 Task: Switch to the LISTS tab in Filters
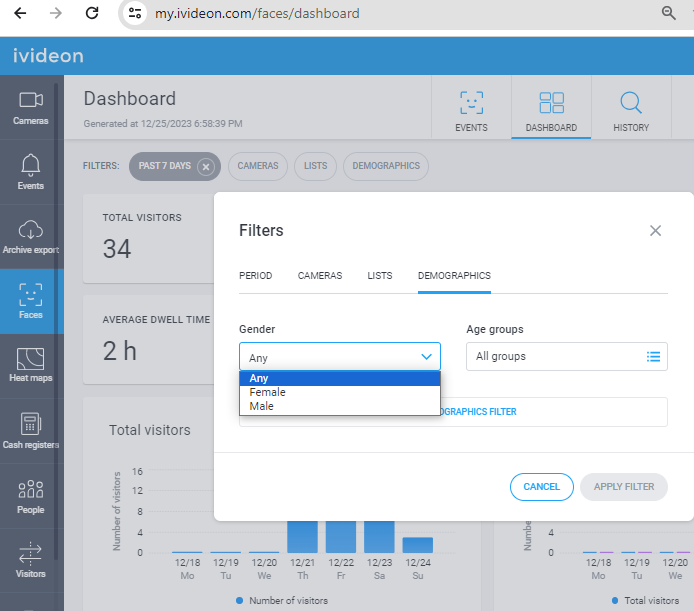[380, 276]
